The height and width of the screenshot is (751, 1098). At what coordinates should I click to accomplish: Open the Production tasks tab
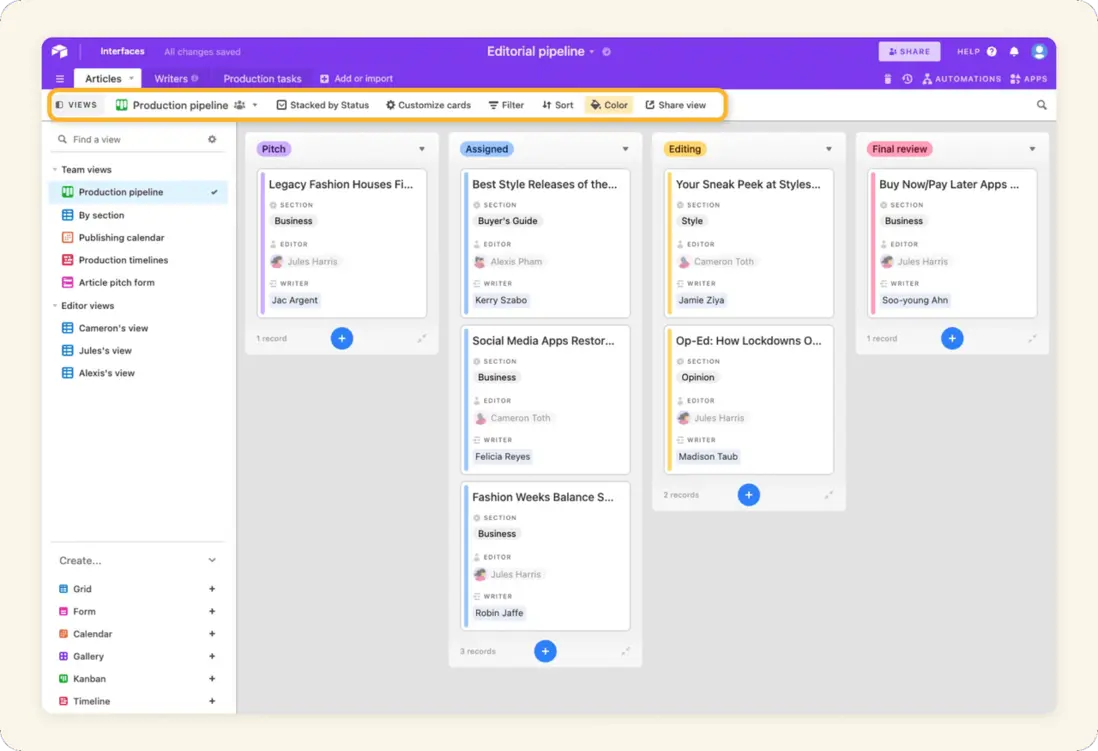click(x=262, y=78)
